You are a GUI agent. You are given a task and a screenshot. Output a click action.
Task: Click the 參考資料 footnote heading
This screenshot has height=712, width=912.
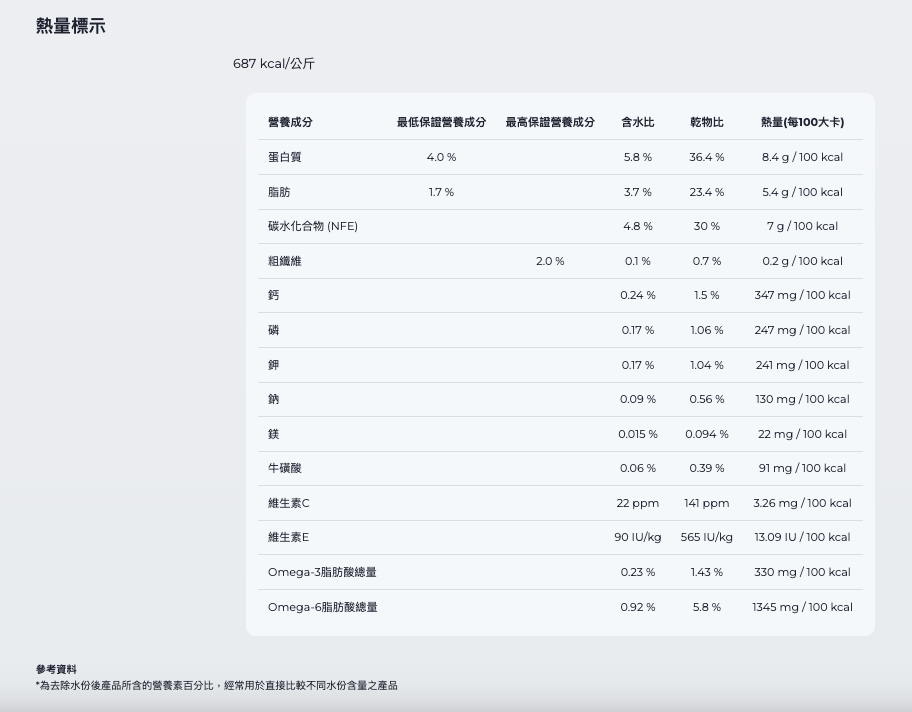[56, 669]
